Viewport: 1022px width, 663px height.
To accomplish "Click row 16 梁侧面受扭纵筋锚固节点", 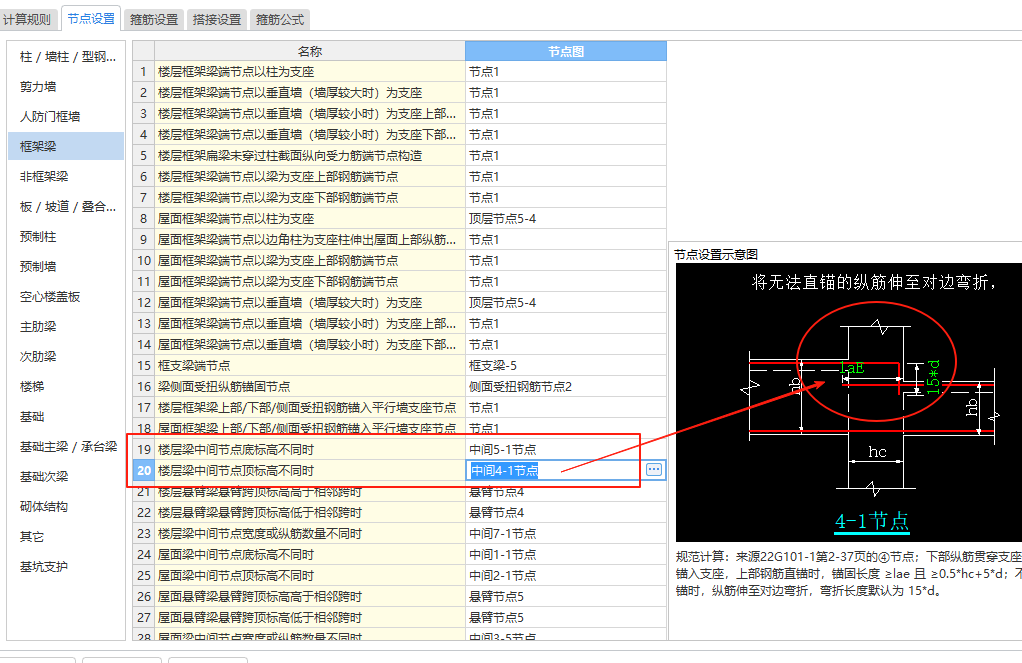I will pyautogui.click(x=310, y=387).
